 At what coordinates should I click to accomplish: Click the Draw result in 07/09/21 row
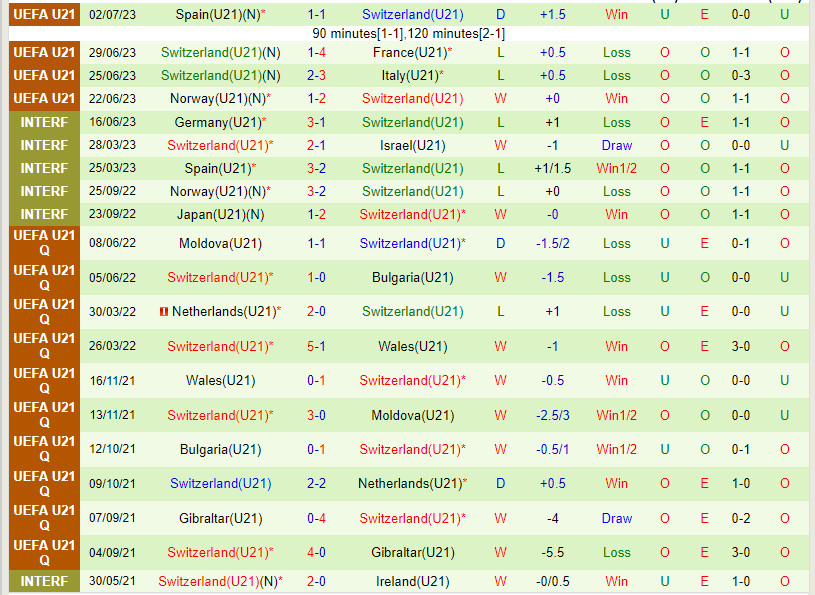[616, 518]
